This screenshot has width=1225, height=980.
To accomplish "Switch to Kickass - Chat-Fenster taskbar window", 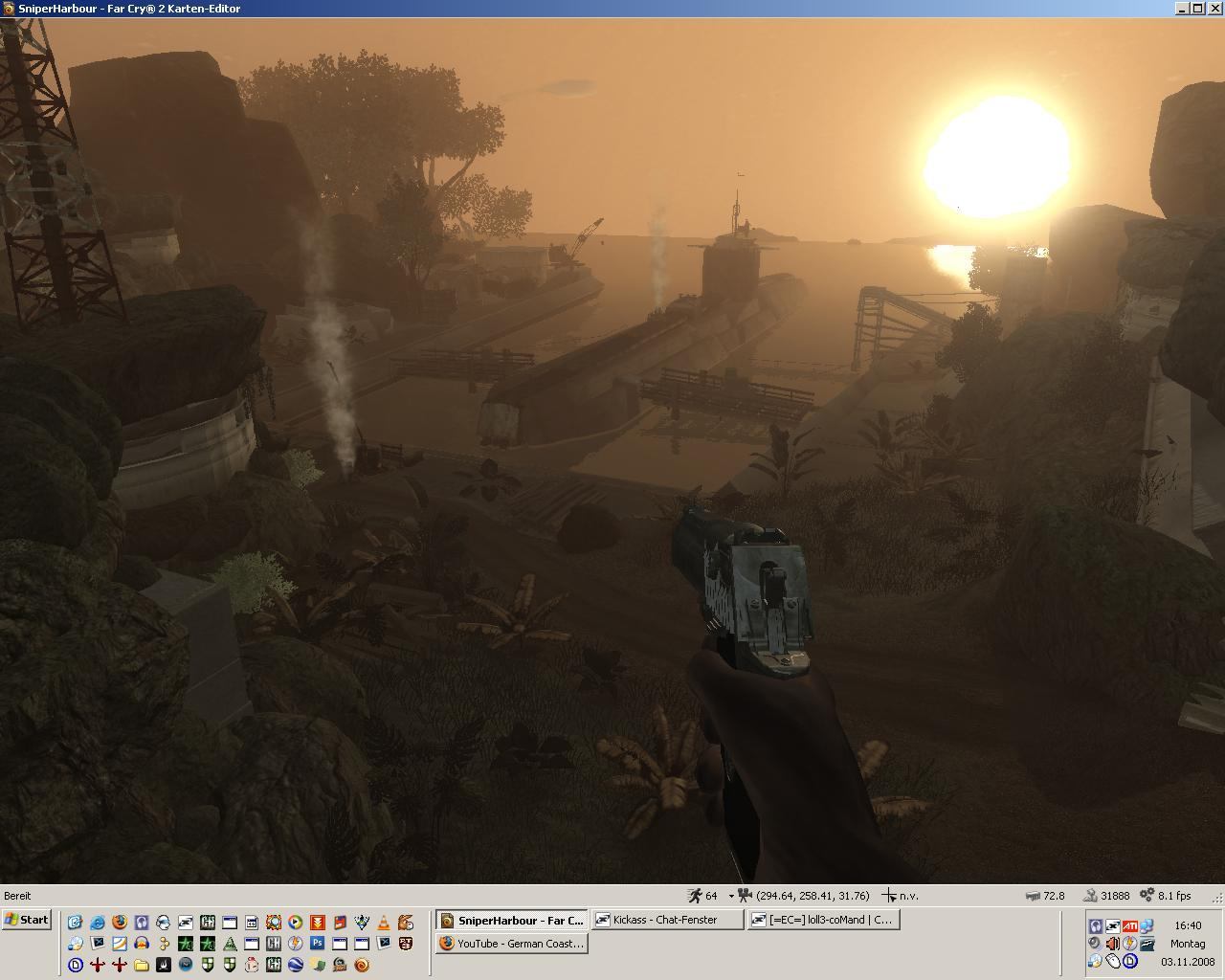I will tap(667, 920).
